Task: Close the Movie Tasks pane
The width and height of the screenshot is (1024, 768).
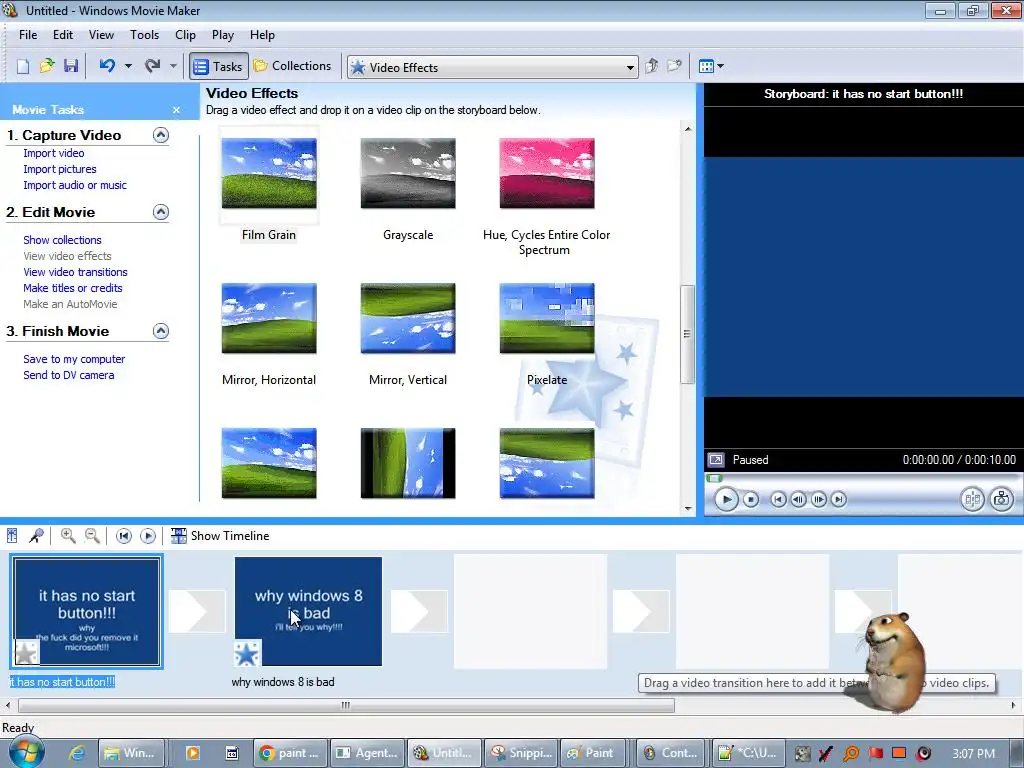Action: (176, 110)
